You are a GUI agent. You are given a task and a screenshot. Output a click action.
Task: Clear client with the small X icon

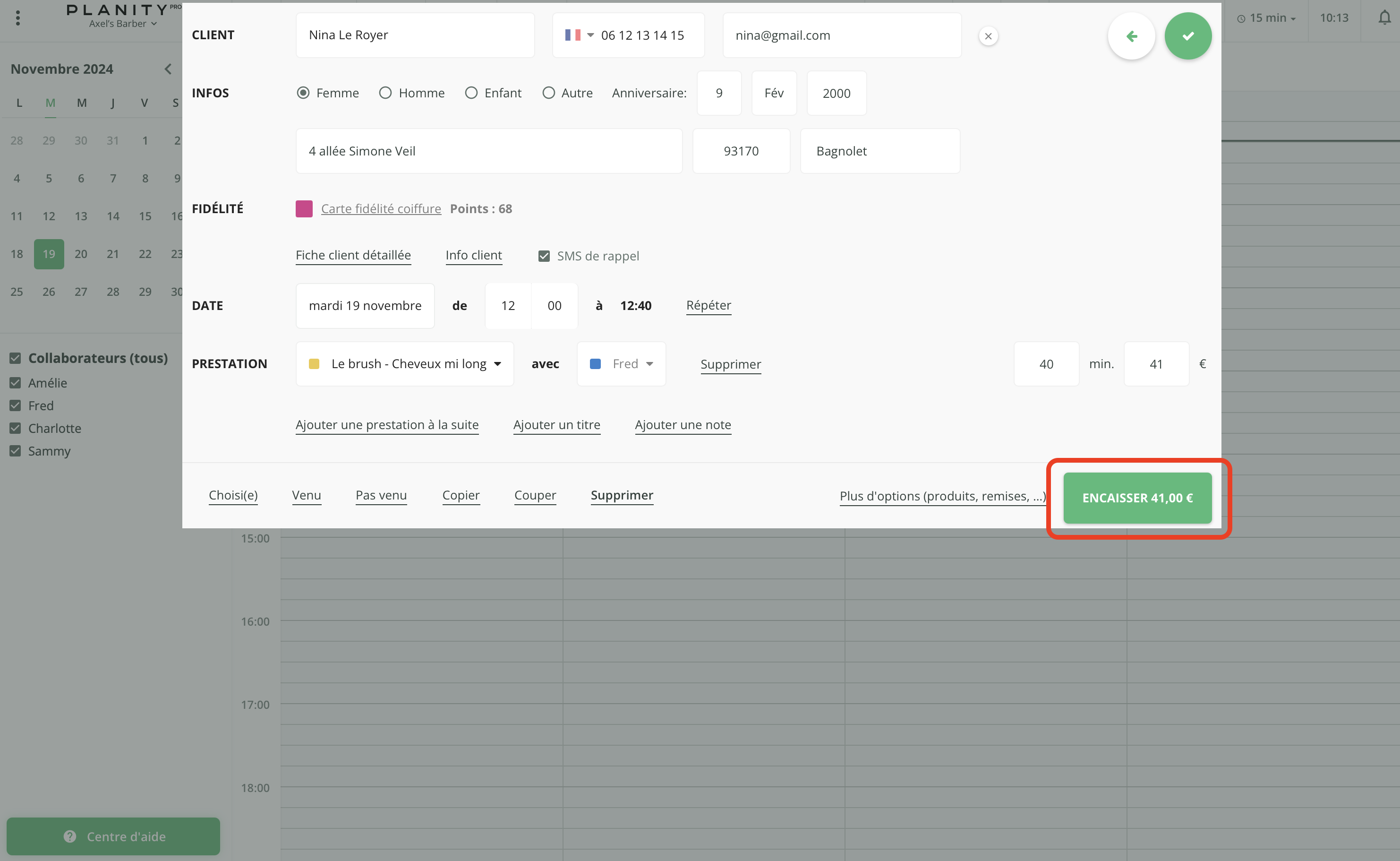(988, 36)
